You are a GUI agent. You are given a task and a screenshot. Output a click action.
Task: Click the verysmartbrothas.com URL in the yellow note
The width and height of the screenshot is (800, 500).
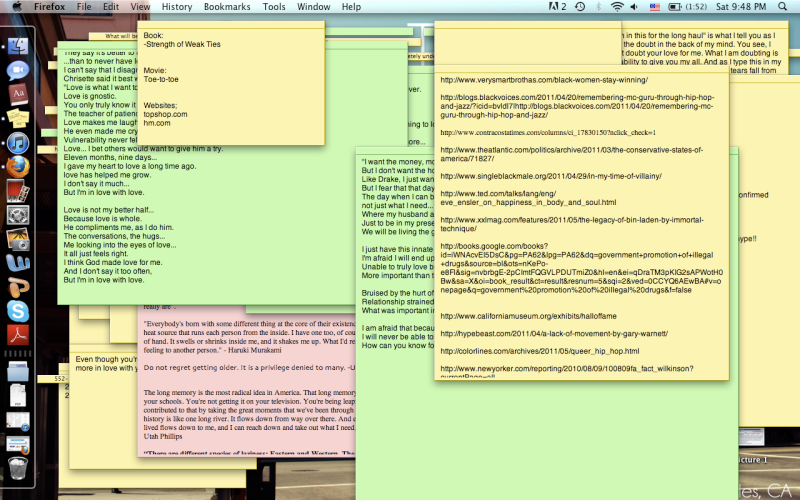coord(544,80)
